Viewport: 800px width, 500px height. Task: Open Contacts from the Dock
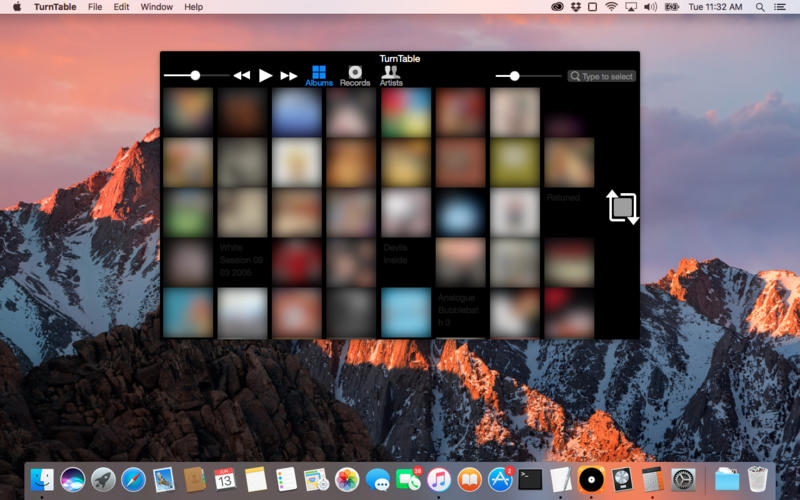coord(194,480)
